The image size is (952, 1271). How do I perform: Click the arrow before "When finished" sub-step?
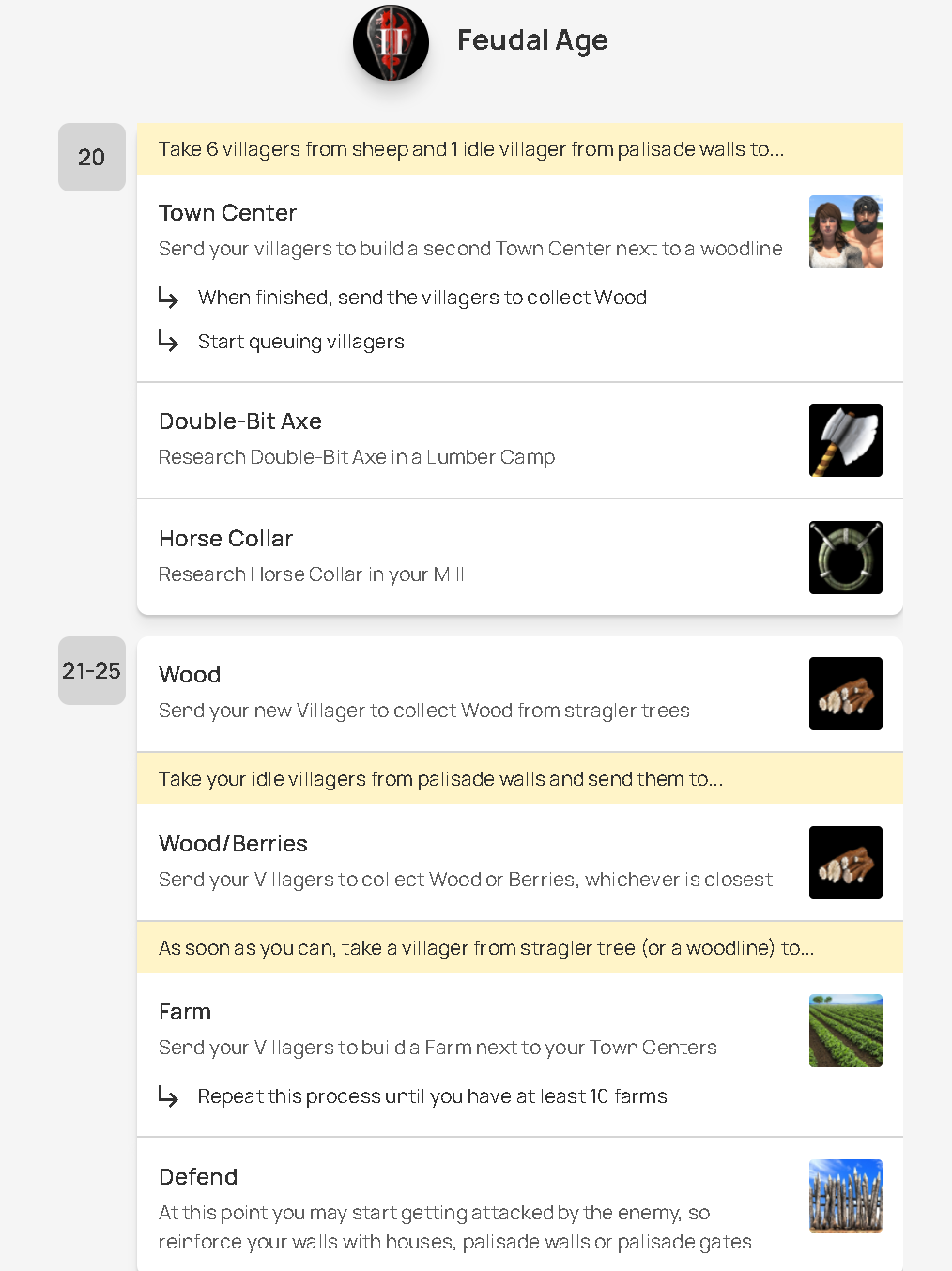pyautogui.click(x=168, y=298)
